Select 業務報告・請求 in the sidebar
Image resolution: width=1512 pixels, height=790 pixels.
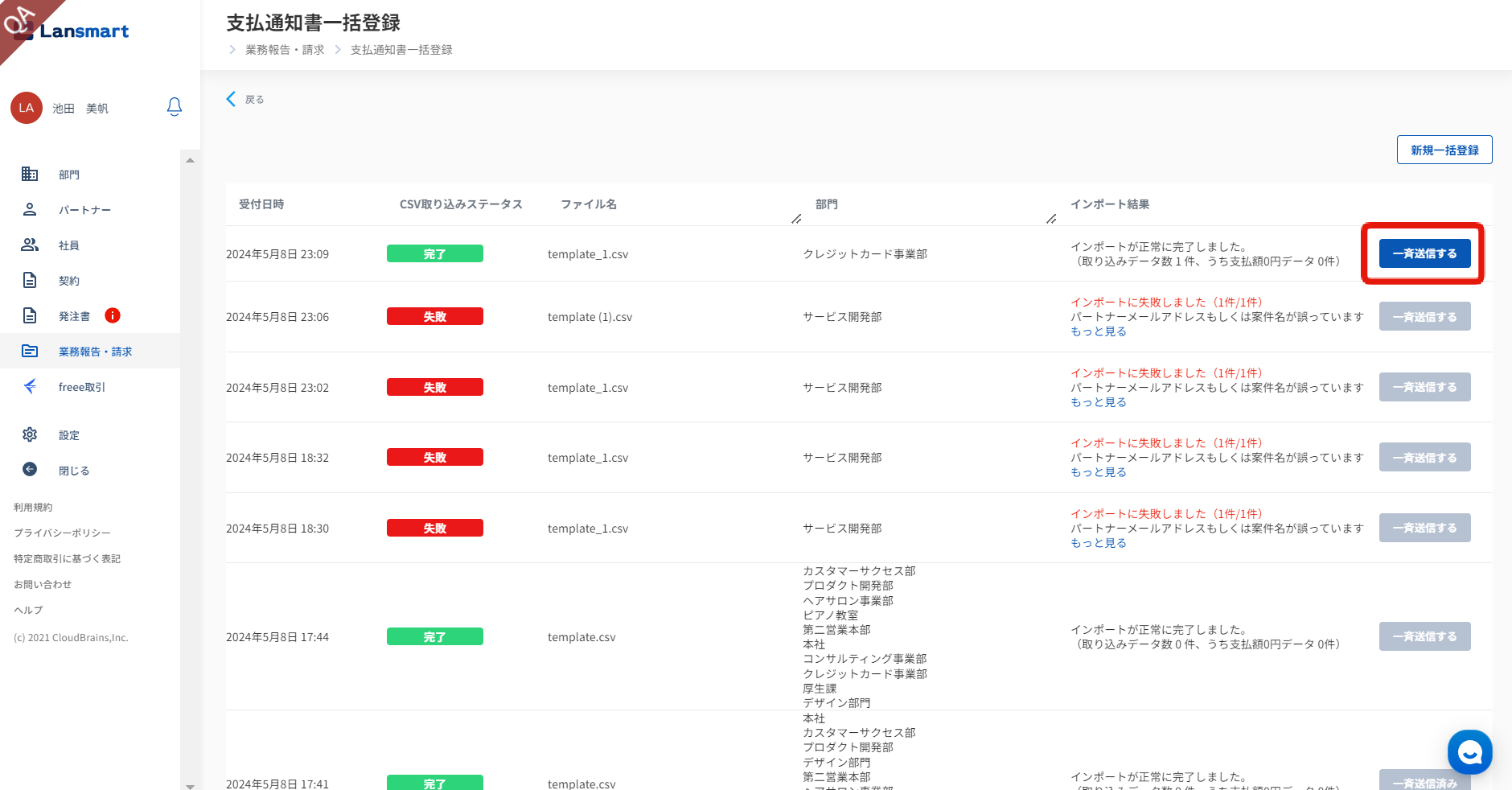pos(95,352)
